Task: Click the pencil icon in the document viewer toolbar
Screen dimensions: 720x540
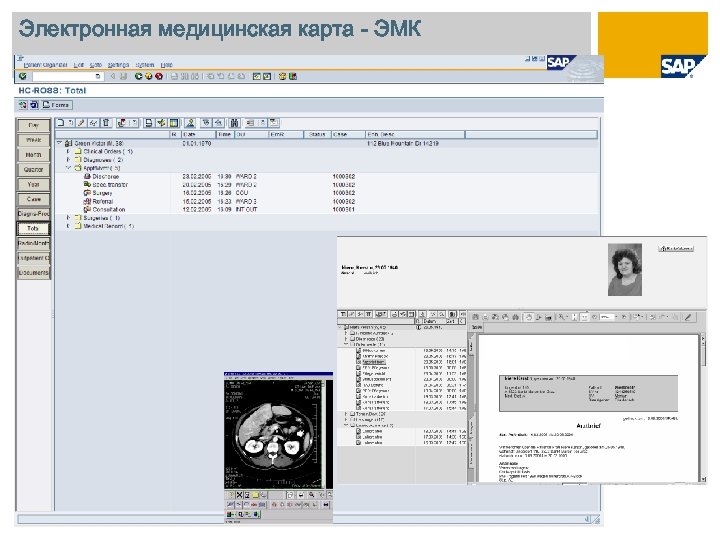Action: 688,317
